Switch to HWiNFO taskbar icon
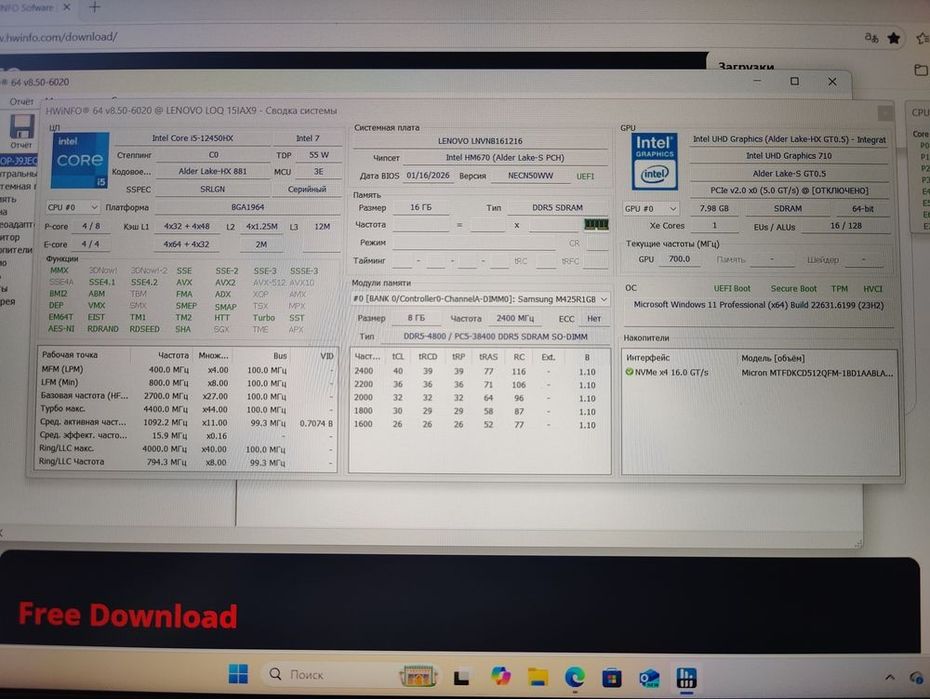This screenshot has height=699, width=930. (686, 678)
